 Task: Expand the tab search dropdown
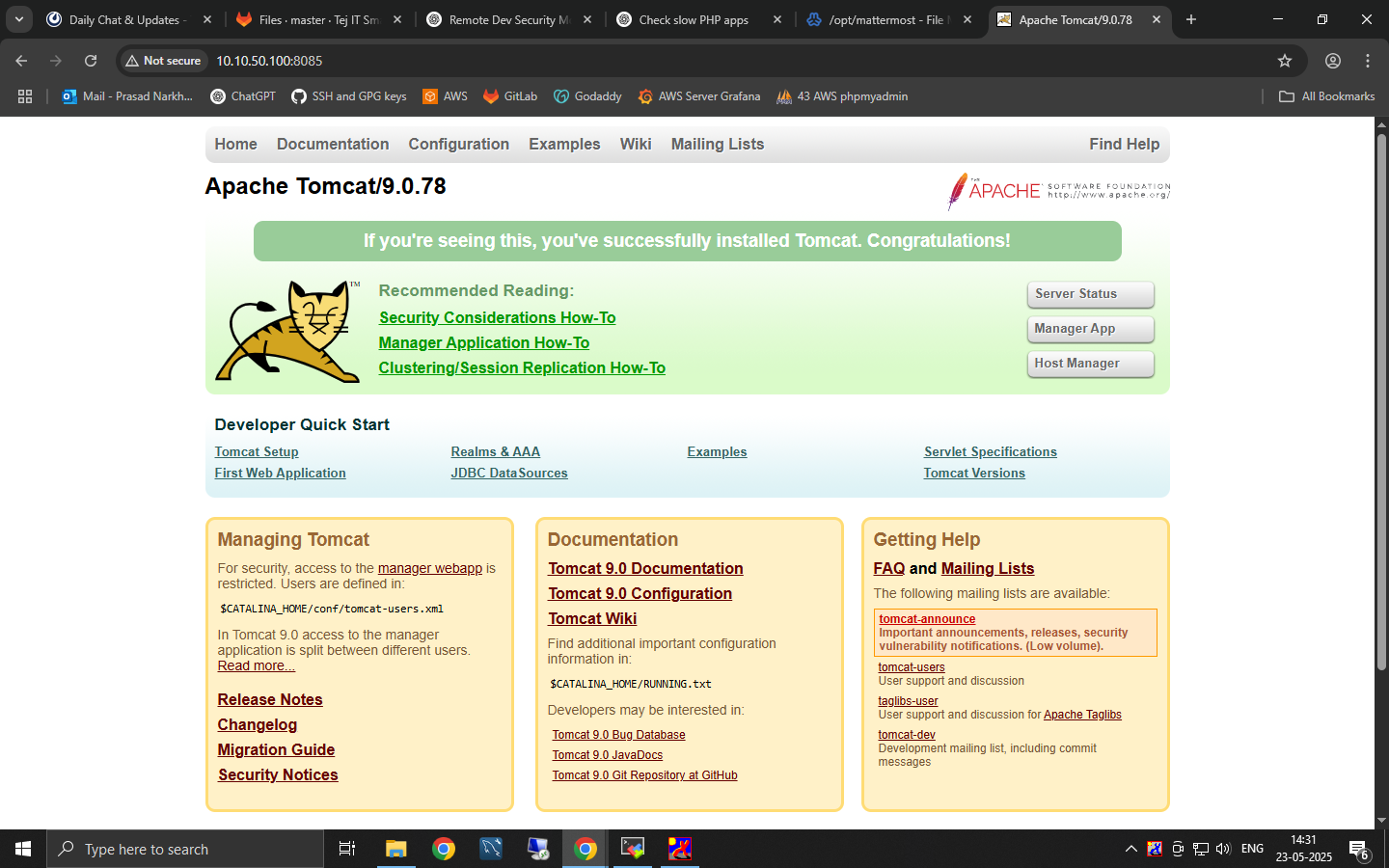pyautogui.click(x=18, y=19)
